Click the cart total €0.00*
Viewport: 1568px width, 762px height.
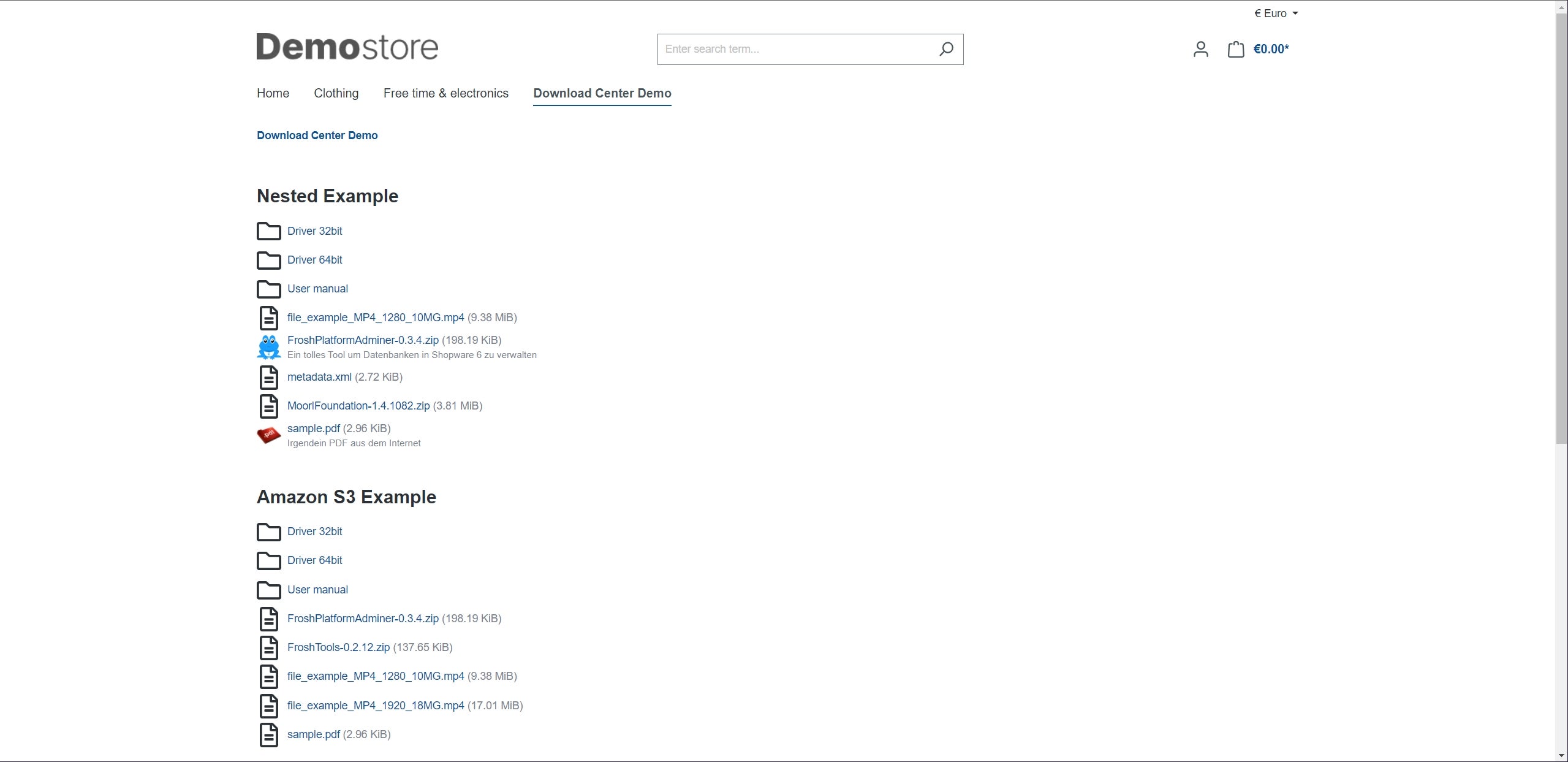[x=1271, y=49]
